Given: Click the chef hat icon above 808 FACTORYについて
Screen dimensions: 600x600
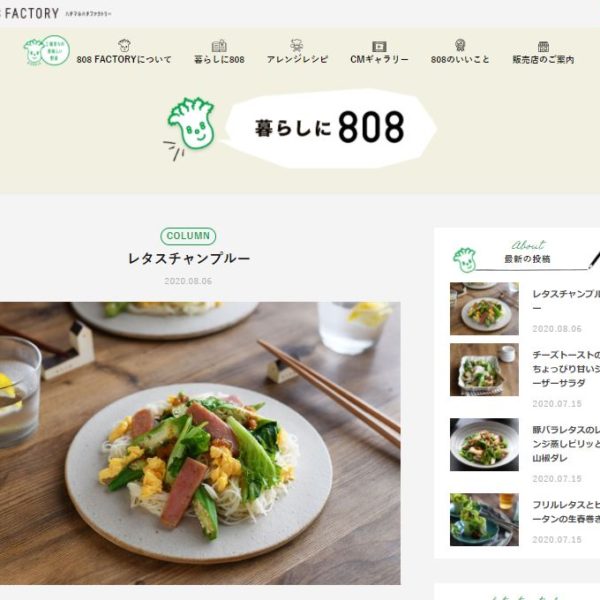Looking at the screenshot, I should click(x=124, y=45).
